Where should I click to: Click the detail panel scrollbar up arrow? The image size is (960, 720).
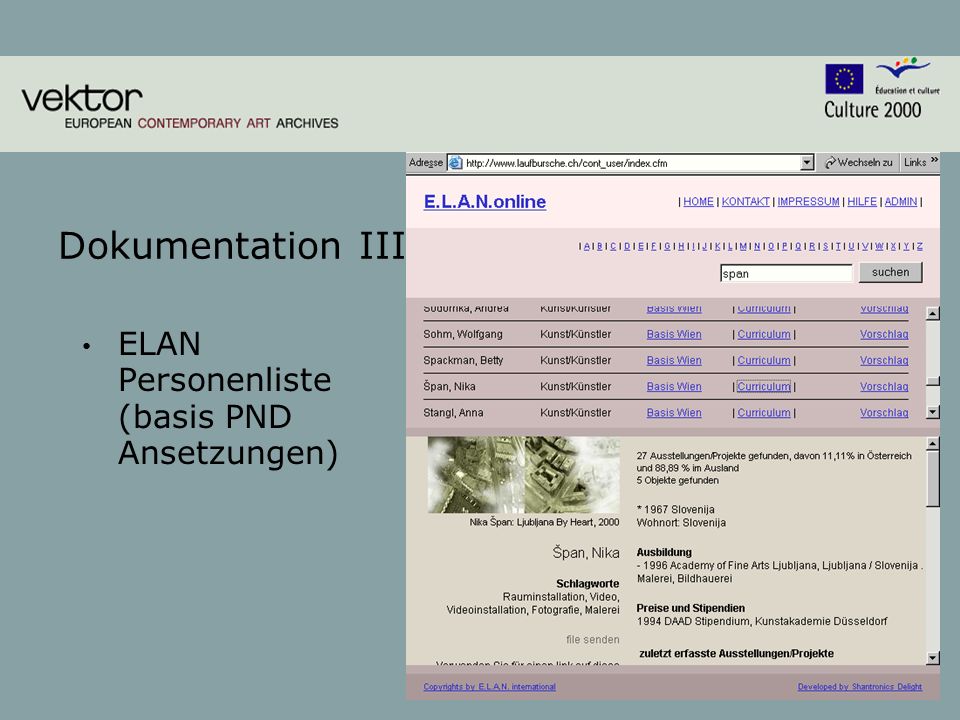pos(932,443)
